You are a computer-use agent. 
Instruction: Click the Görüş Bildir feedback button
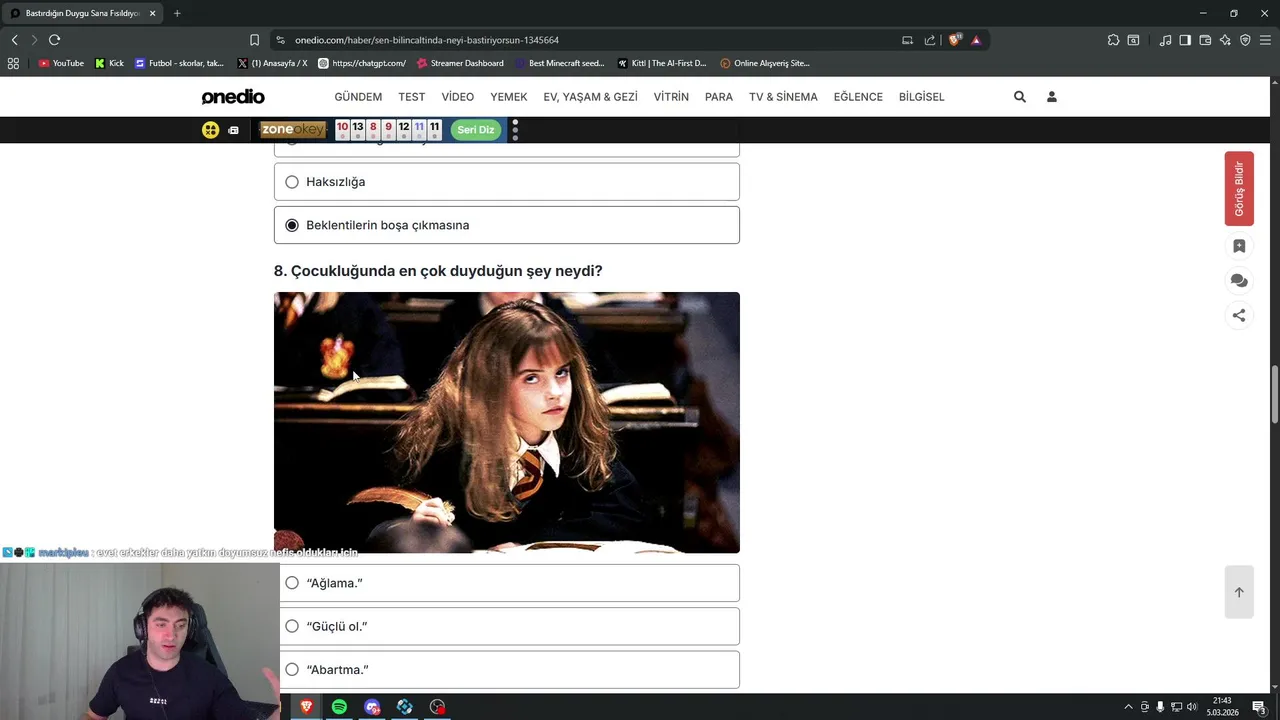click(x=1239, y=189)
